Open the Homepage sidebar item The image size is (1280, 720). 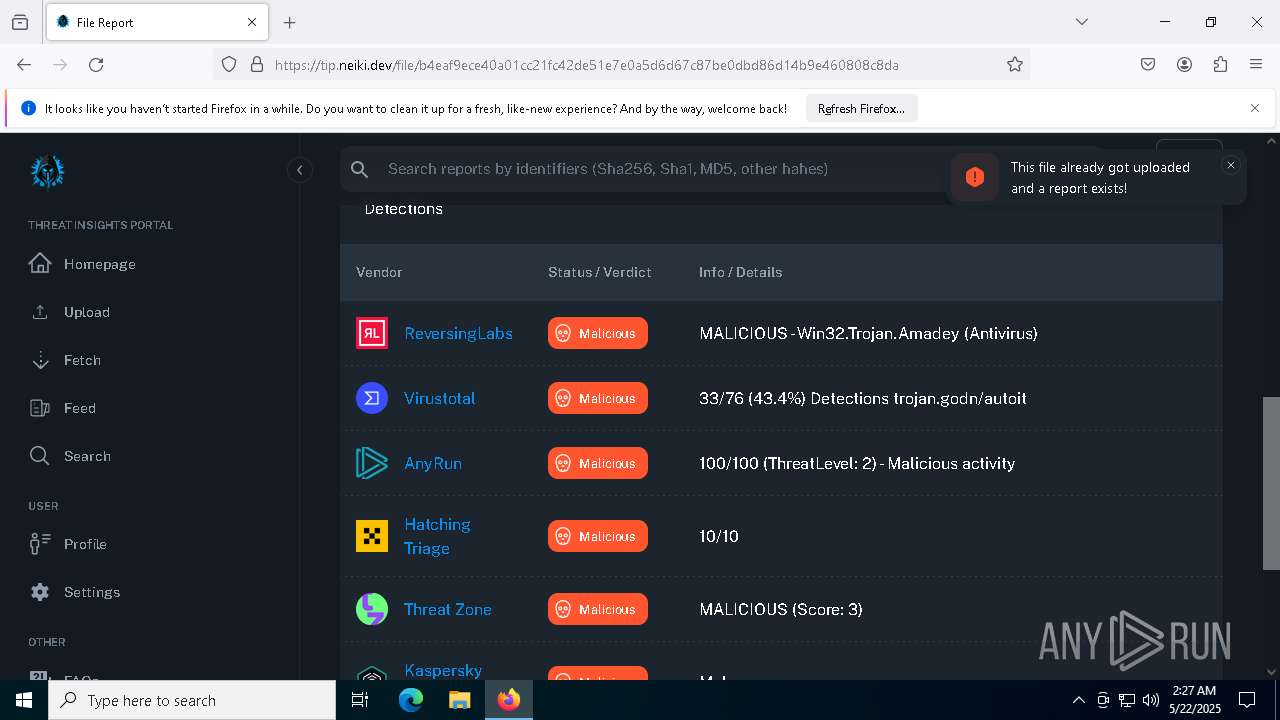point(82,264)
